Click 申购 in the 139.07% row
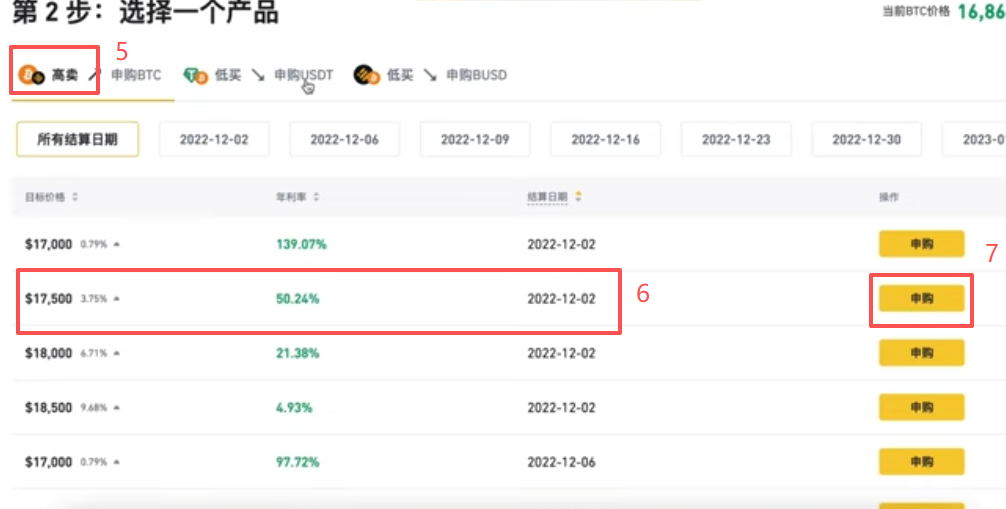Screen dimensions: 1006x509 [x=921, y=244]
